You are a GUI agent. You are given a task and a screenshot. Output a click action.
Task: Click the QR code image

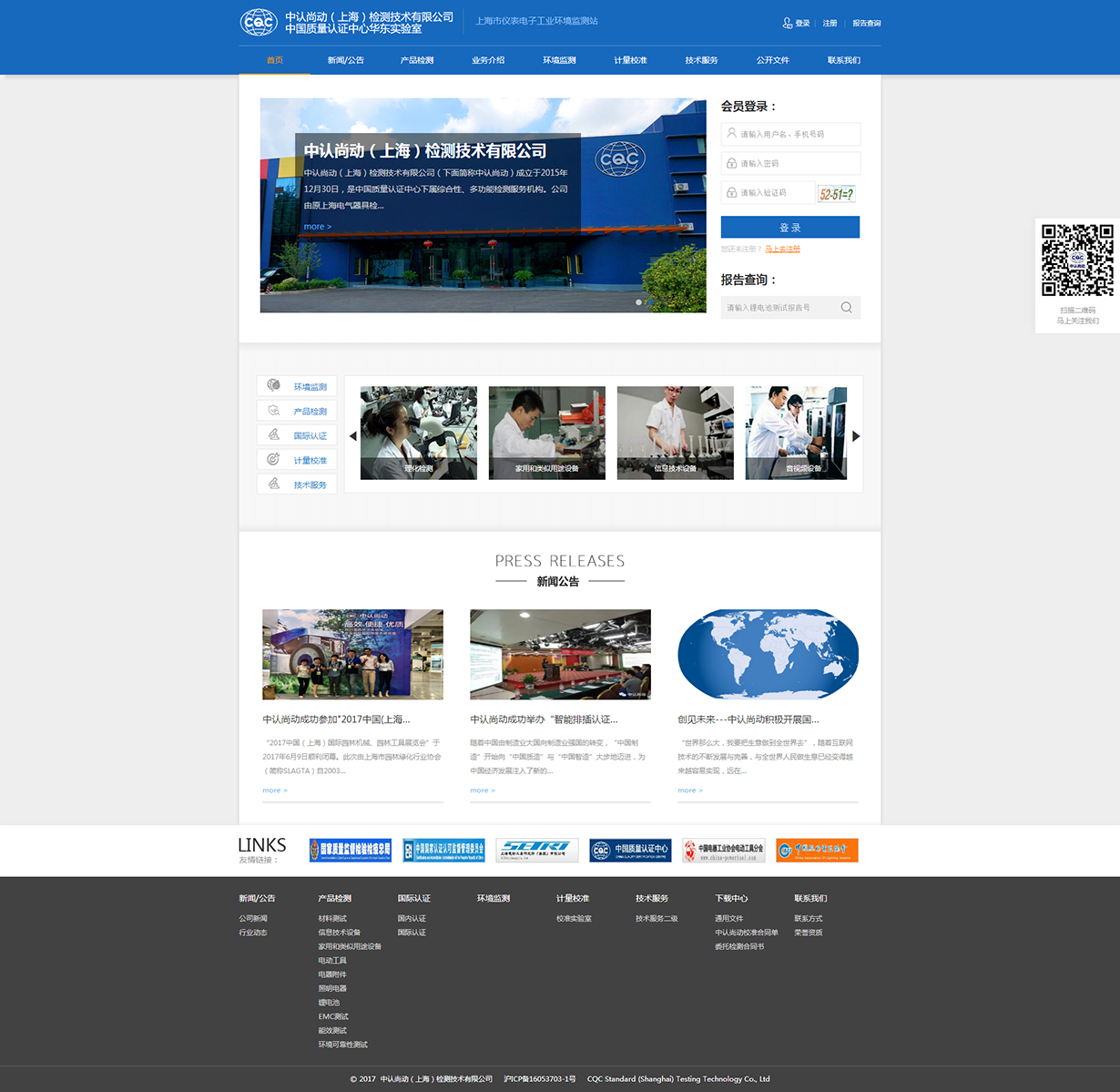(x=1077, y=260)
